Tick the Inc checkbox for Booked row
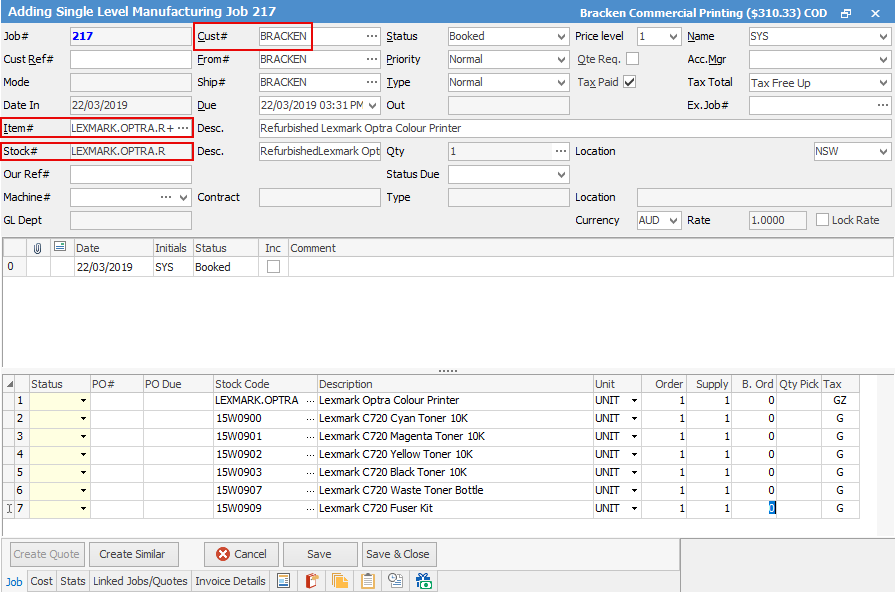This screenshot has width=895, height=592. 273,267
